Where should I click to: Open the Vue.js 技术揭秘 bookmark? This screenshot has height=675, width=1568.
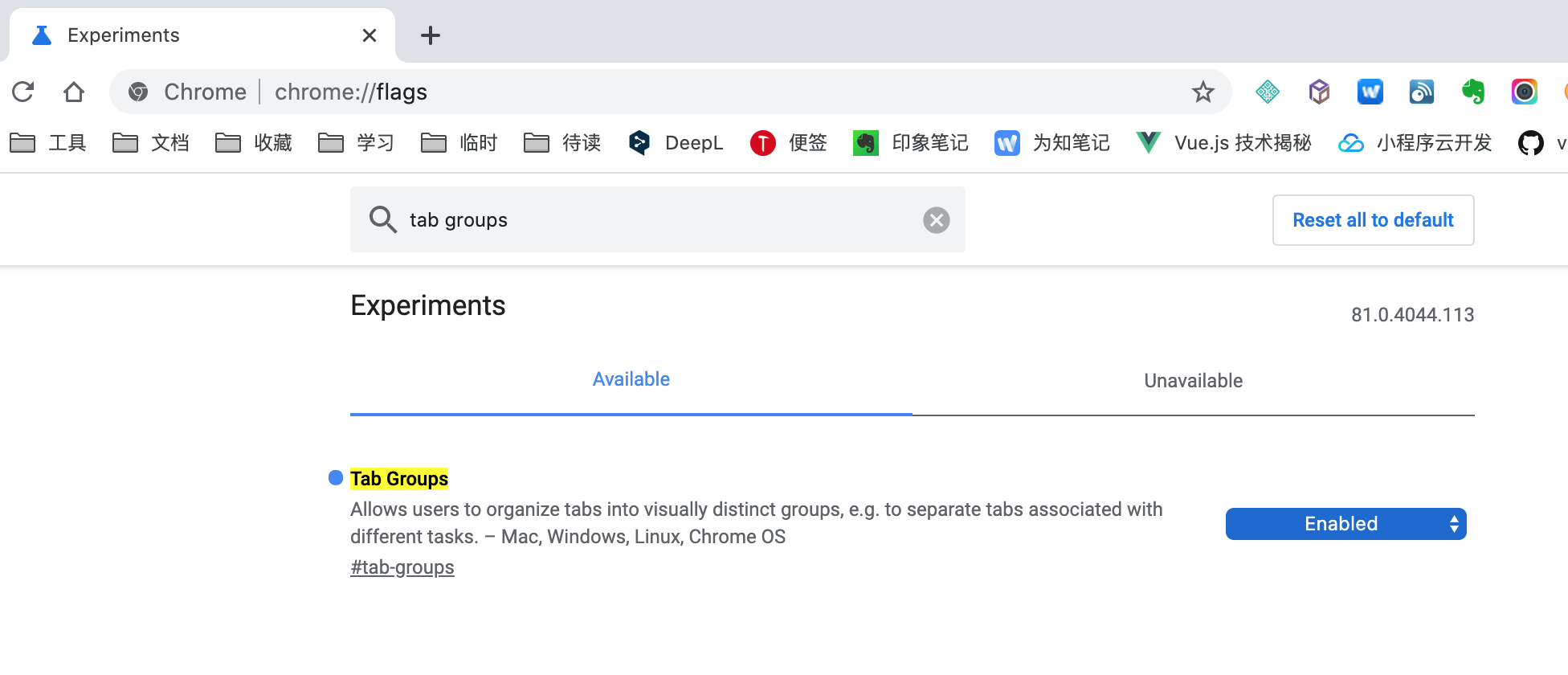coord(1224,143)
